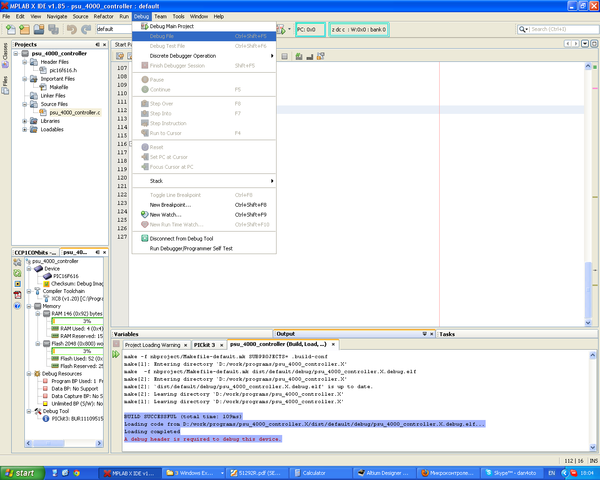Minimize the Projects panel icon
600x480 pixels.
(x=98, y=45)
